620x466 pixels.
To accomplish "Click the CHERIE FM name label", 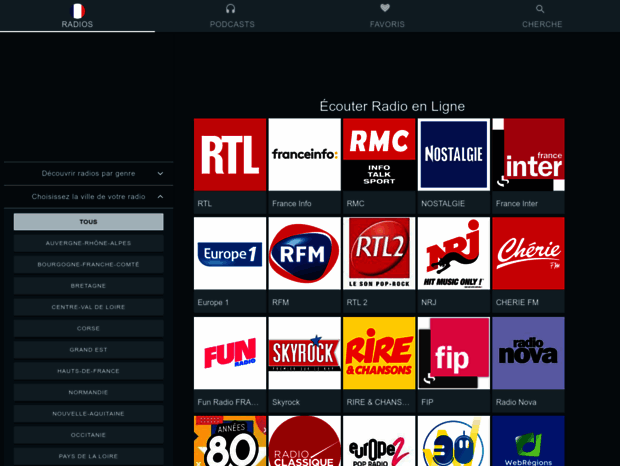I will pyautogui.click(x=517, y=302).
